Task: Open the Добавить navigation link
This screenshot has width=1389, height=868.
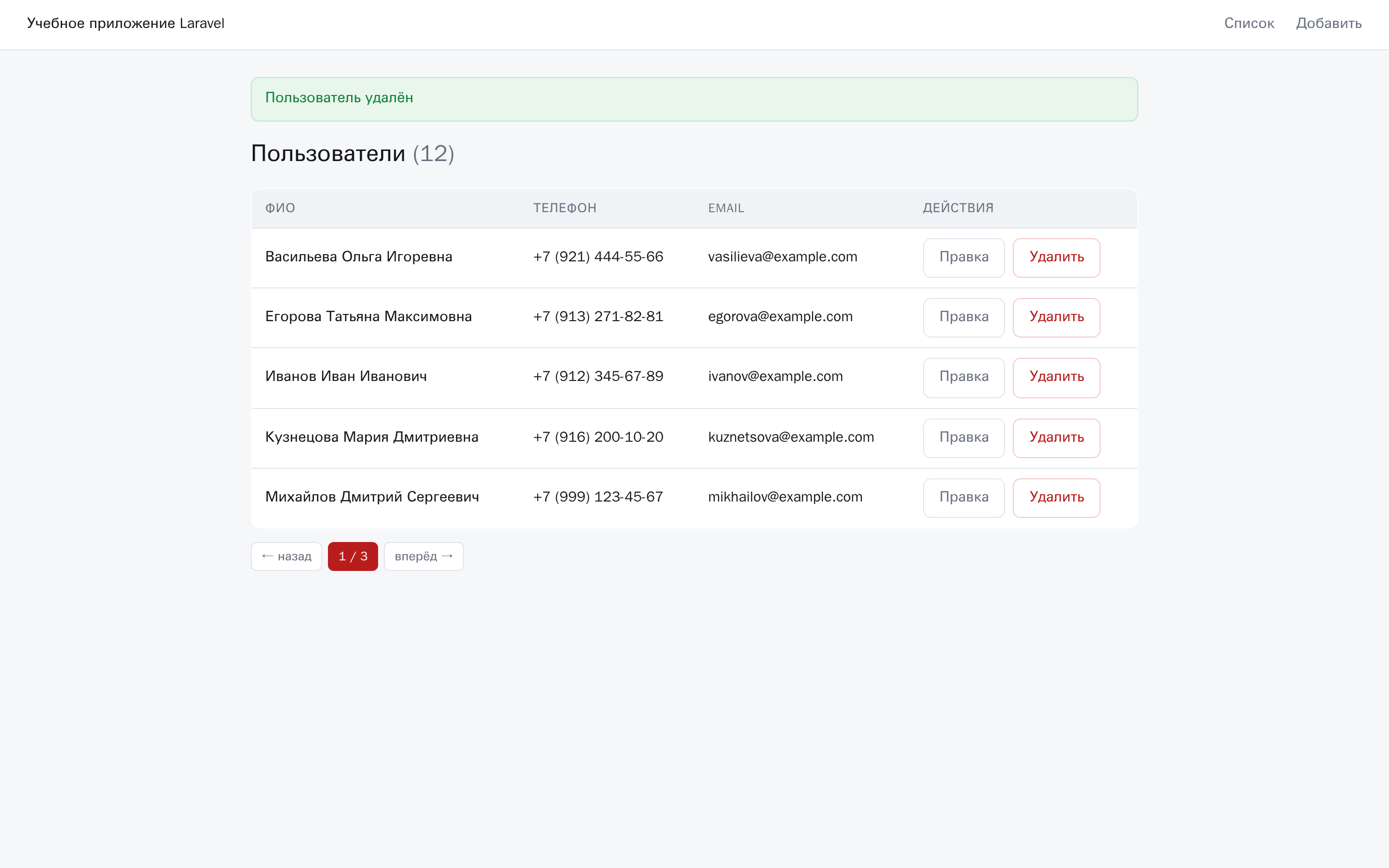Action: coord(1329,24)
